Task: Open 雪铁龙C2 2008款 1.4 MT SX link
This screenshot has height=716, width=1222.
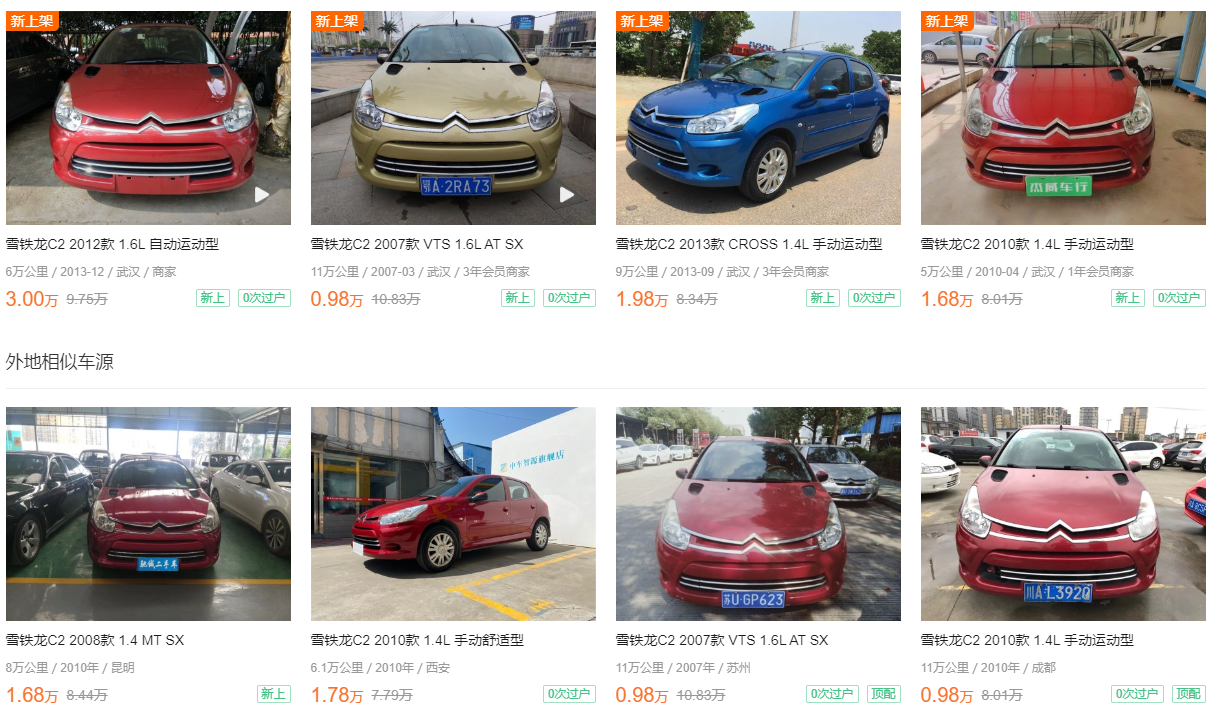Action: click(x=95, y=640)
